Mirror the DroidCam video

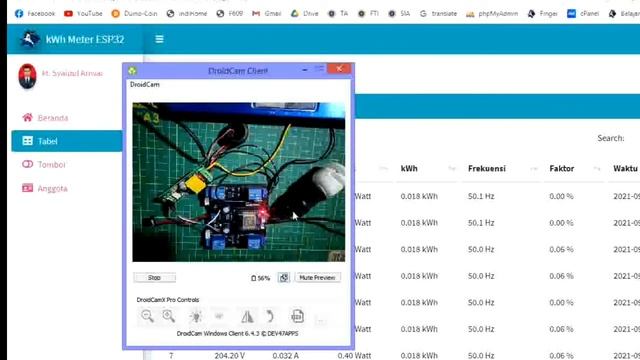point(247,316)
